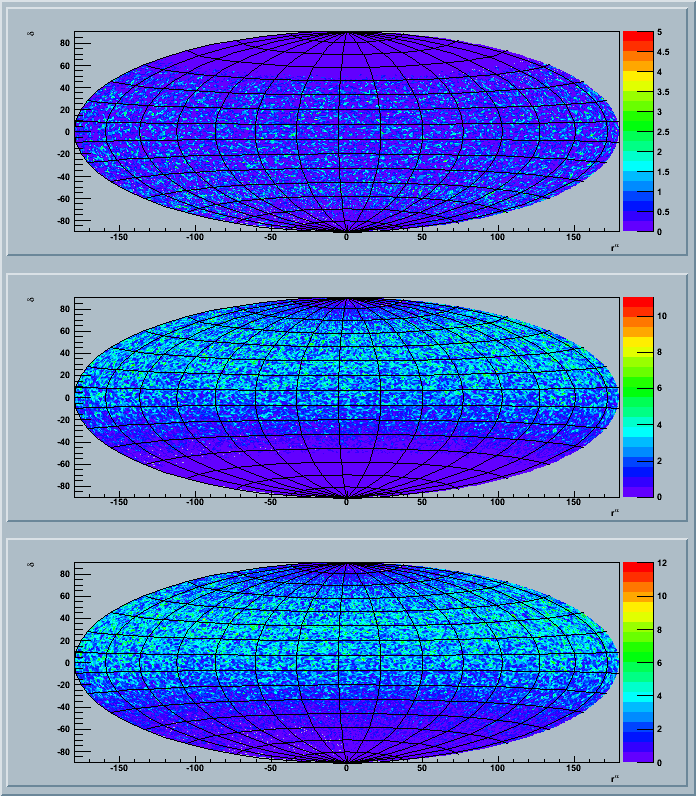Click the "-60" y-axis label in bottom plot
Screen dimensions: 696x796
tap(63, 729)
